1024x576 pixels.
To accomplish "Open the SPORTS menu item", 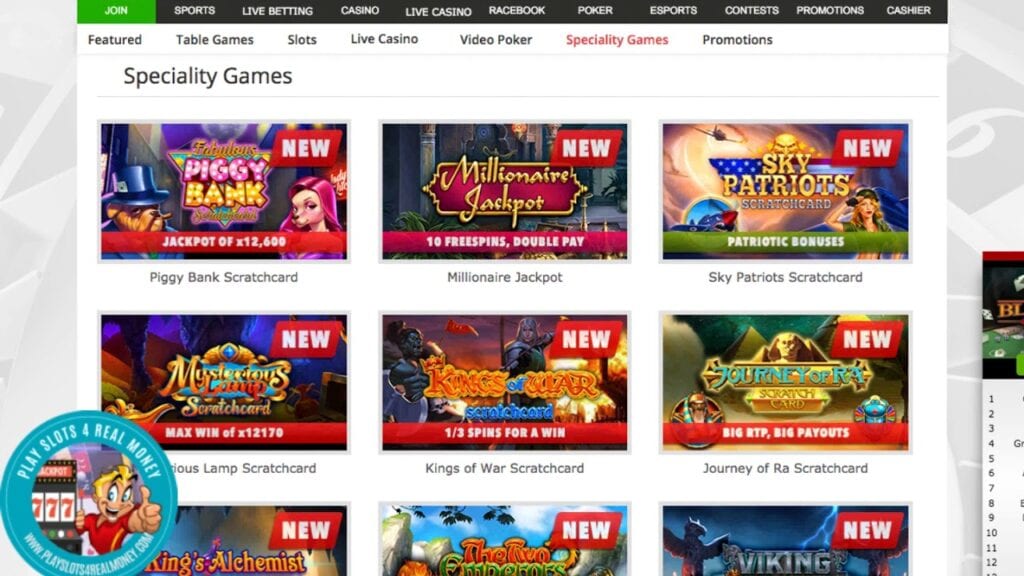I will 195,10.
